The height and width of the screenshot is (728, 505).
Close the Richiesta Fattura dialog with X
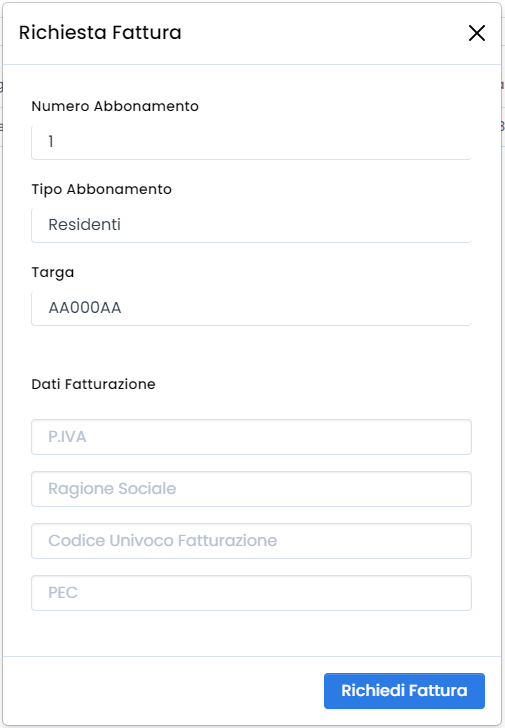tap(477, 33)
